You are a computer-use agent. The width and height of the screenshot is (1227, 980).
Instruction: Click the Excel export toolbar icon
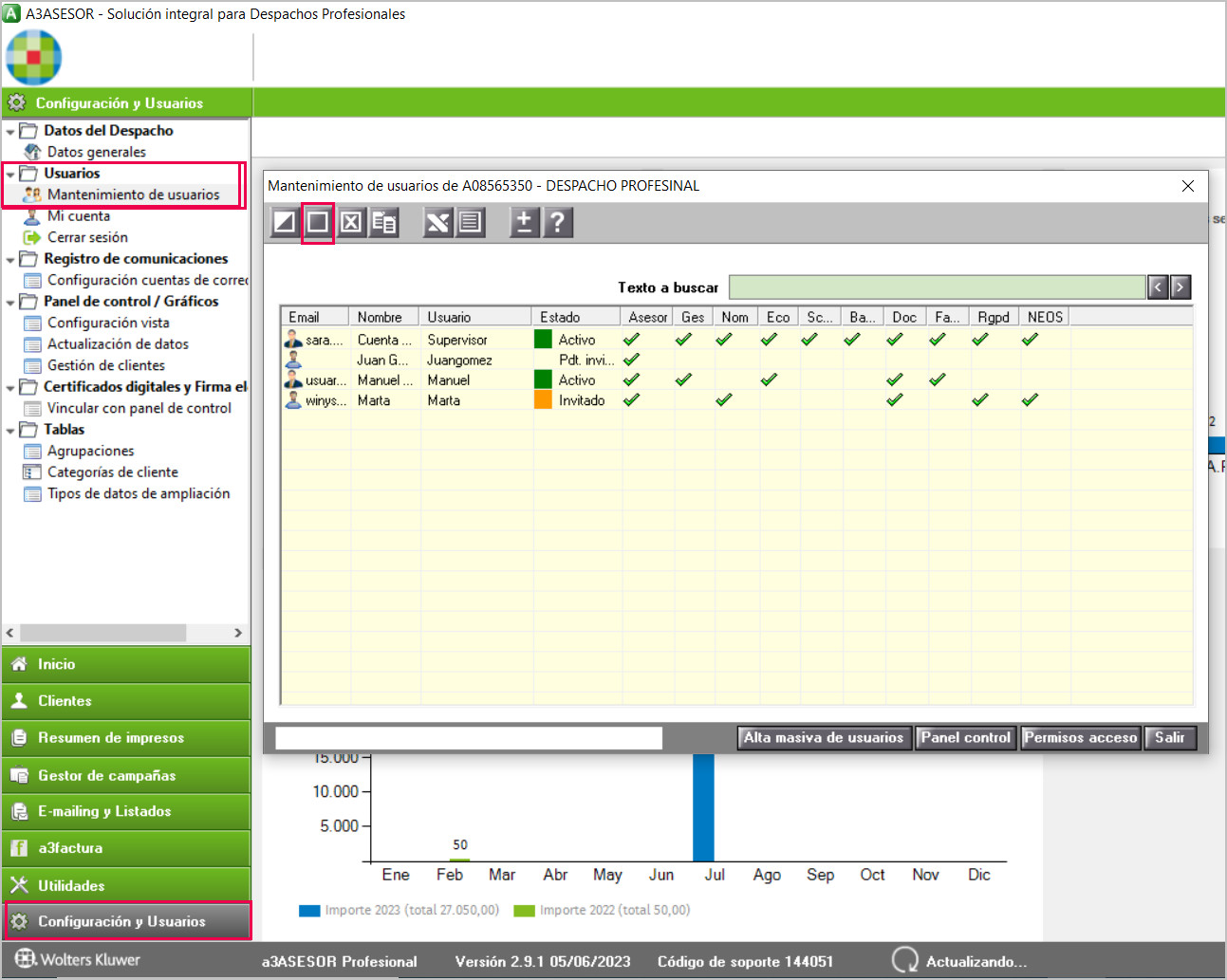pyautogui.click(x=437, y=223)
